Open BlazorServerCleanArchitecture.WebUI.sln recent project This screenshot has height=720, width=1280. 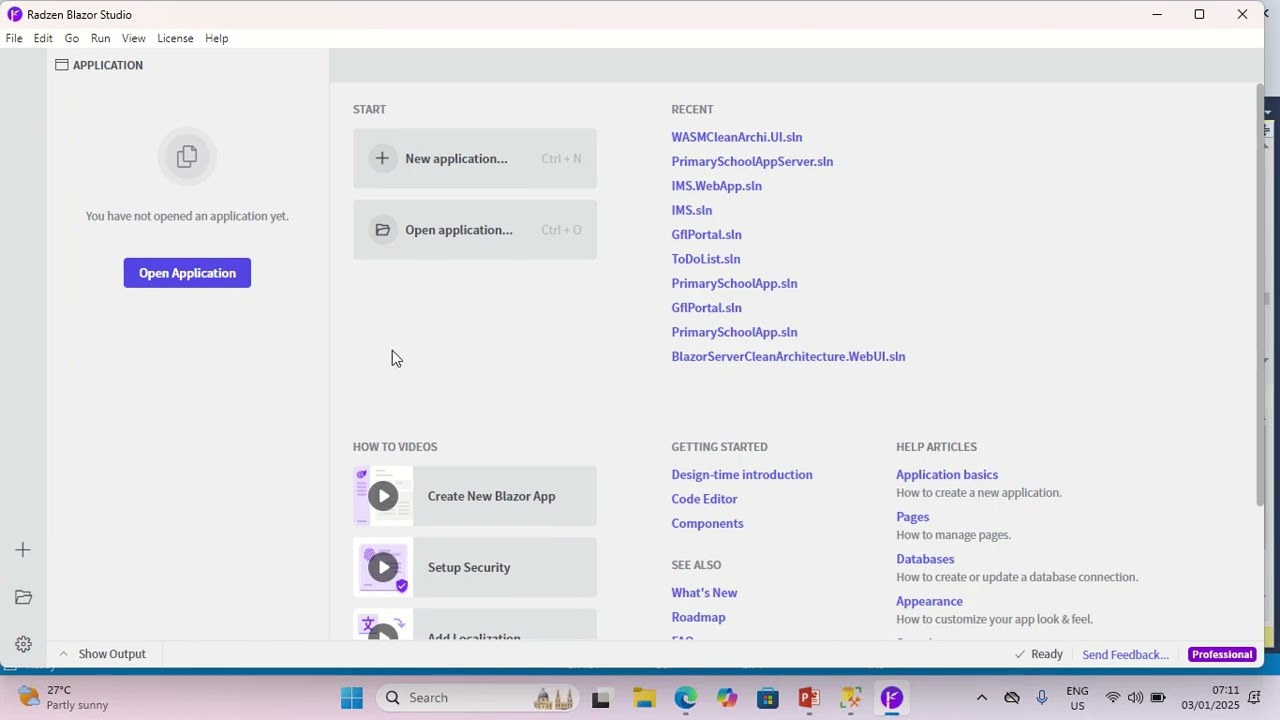click(788, 356)
